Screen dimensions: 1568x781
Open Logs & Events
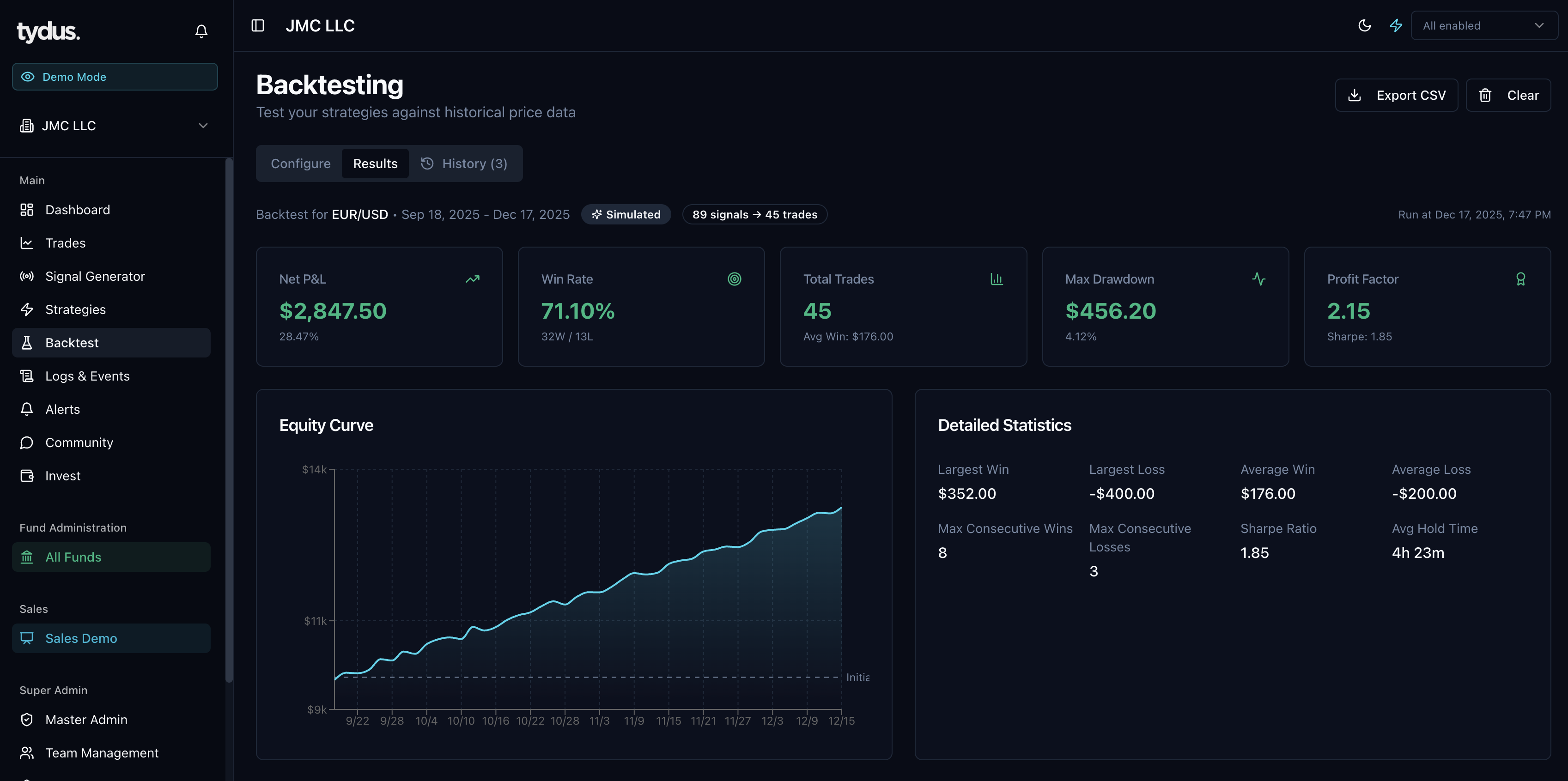(88, 375)
